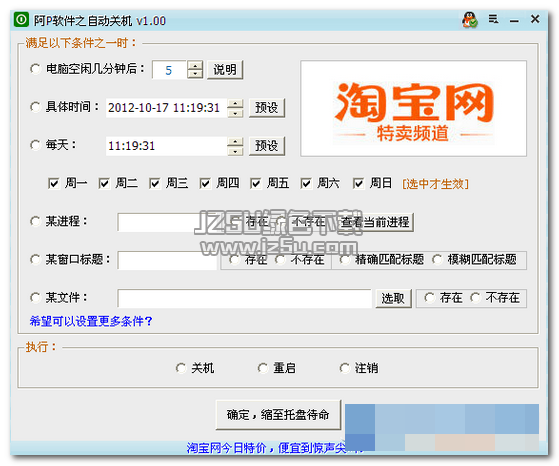Click the green app icon in title bar
This screenshot has width=559, height=466.
tap(21, 19)
